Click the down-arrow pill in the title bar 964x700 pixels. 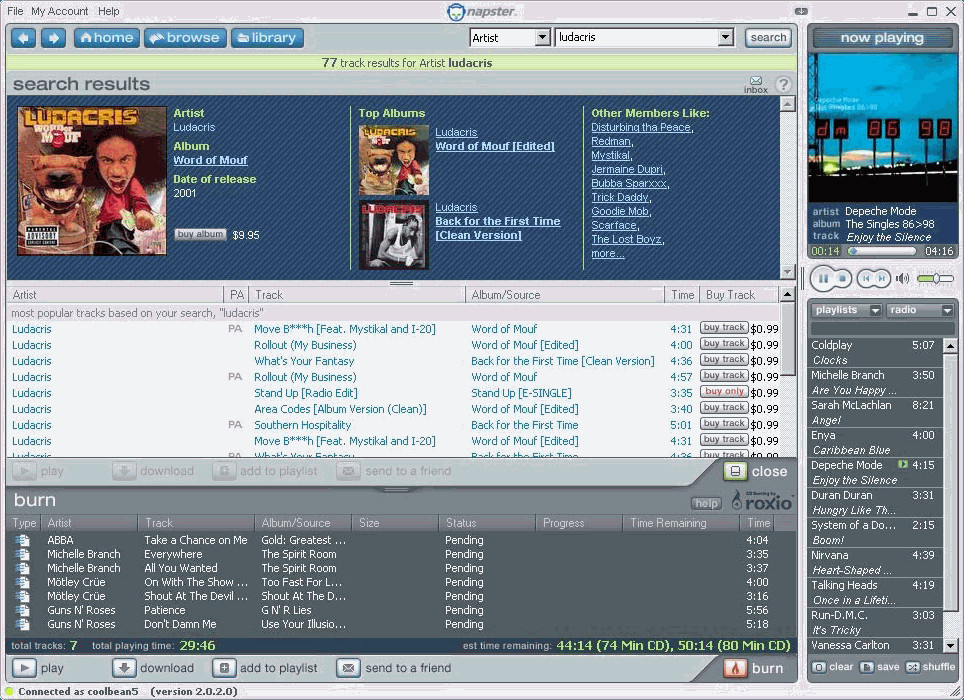[801, 11]
